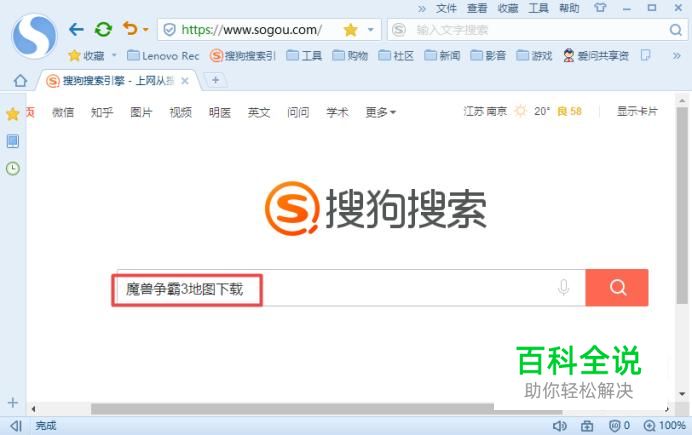The width and height of the screenshot is (692, 435).
Task: Refresh the page with green reload icon
Action: [x=103, y=30]
